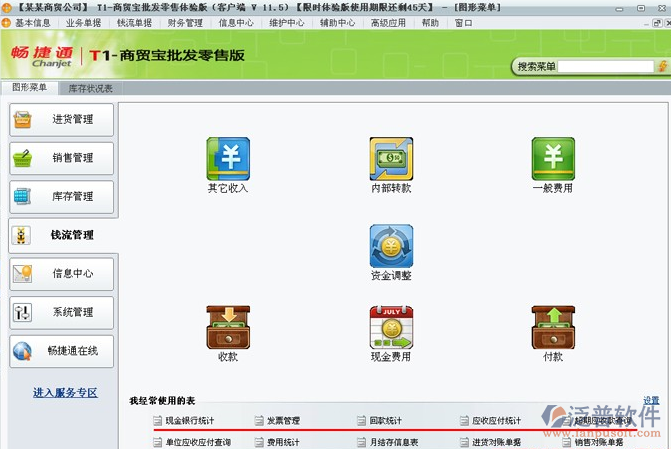Open the 回款统计 report
This screenshot has width=671, height=449.
(386, 421)
